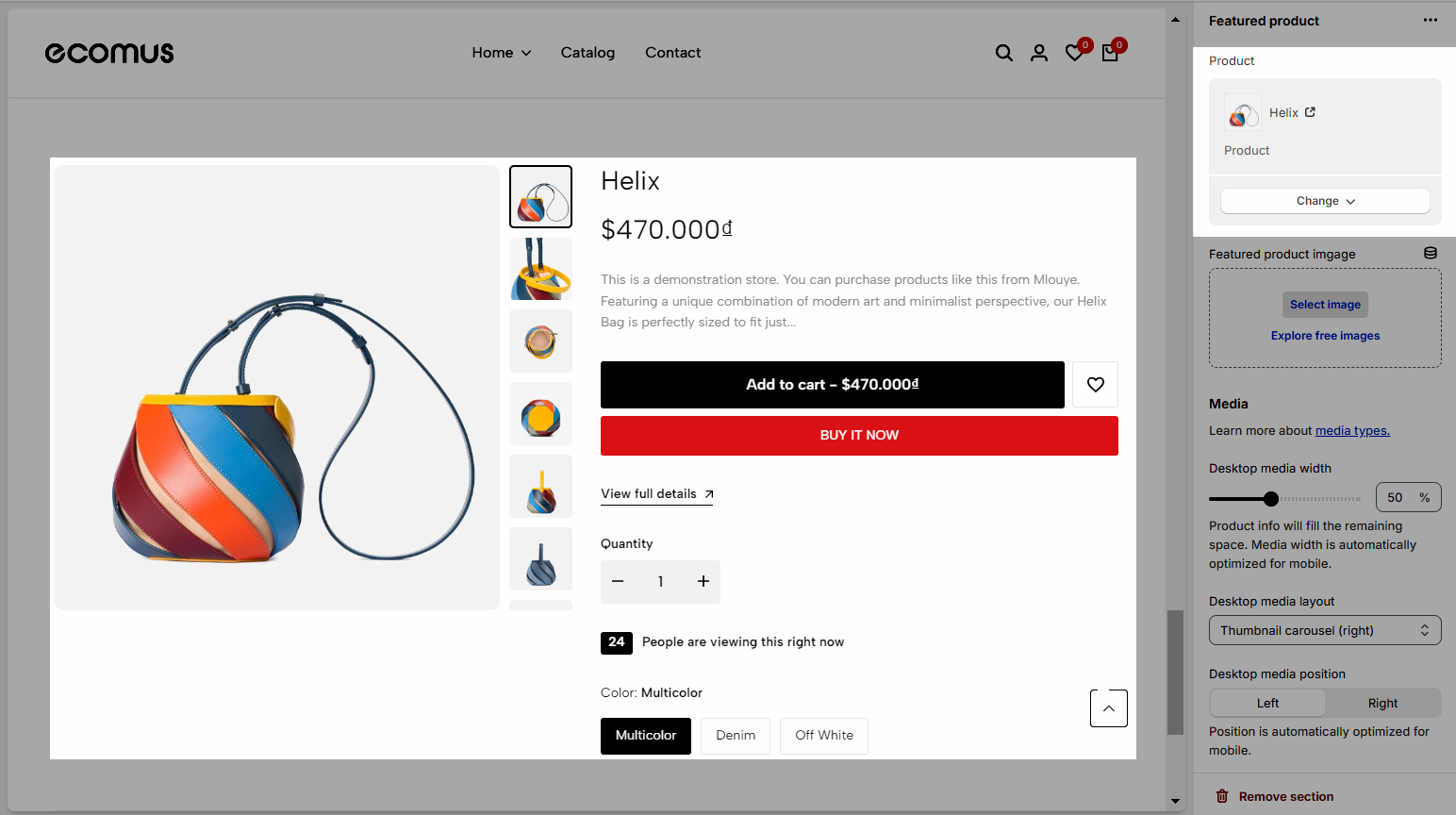Open the account user icon

tap(1039, 54)
